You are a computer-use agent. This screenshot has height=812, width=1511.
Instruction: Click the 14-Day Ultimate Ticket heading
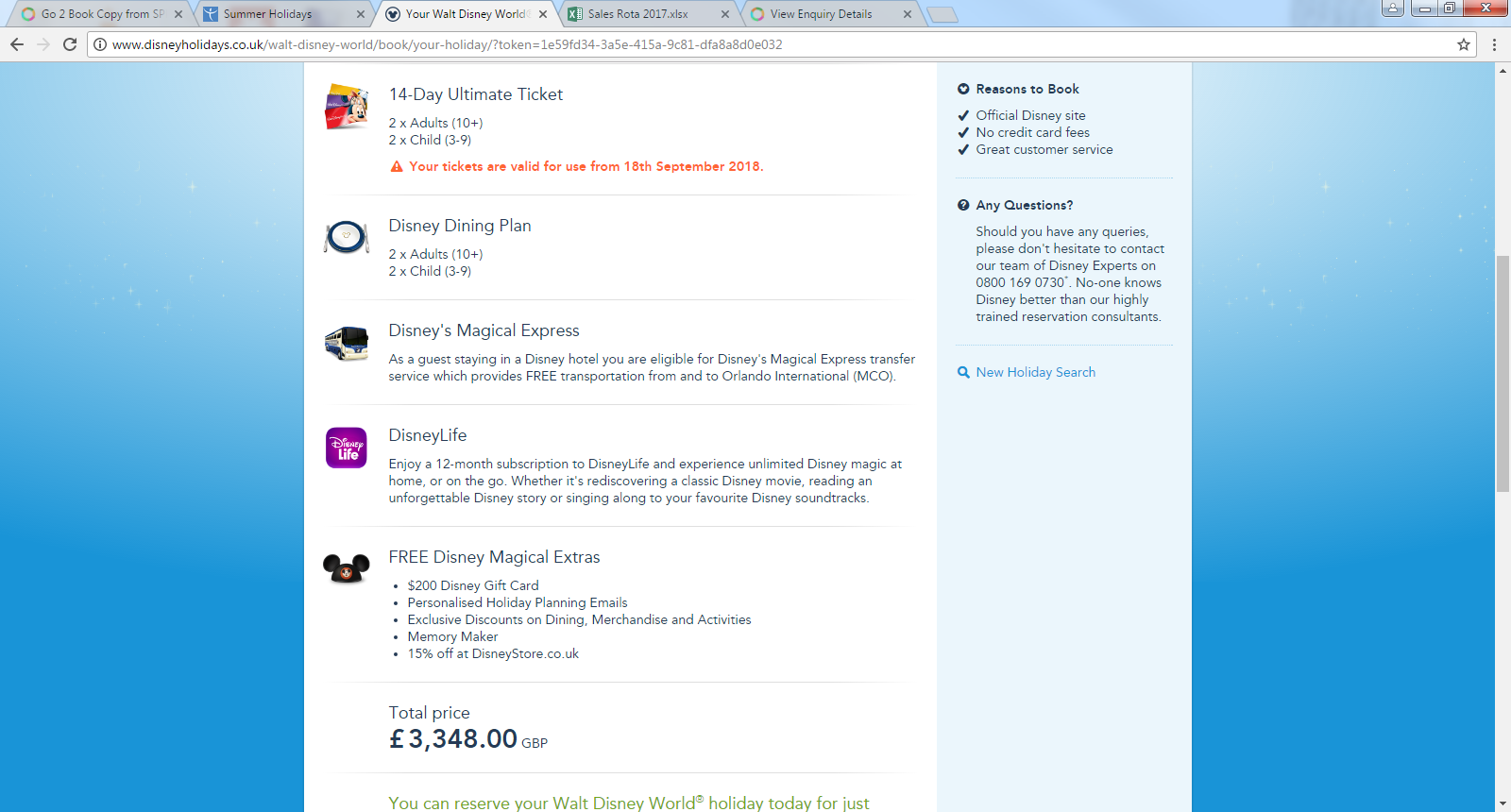(475, 94)
